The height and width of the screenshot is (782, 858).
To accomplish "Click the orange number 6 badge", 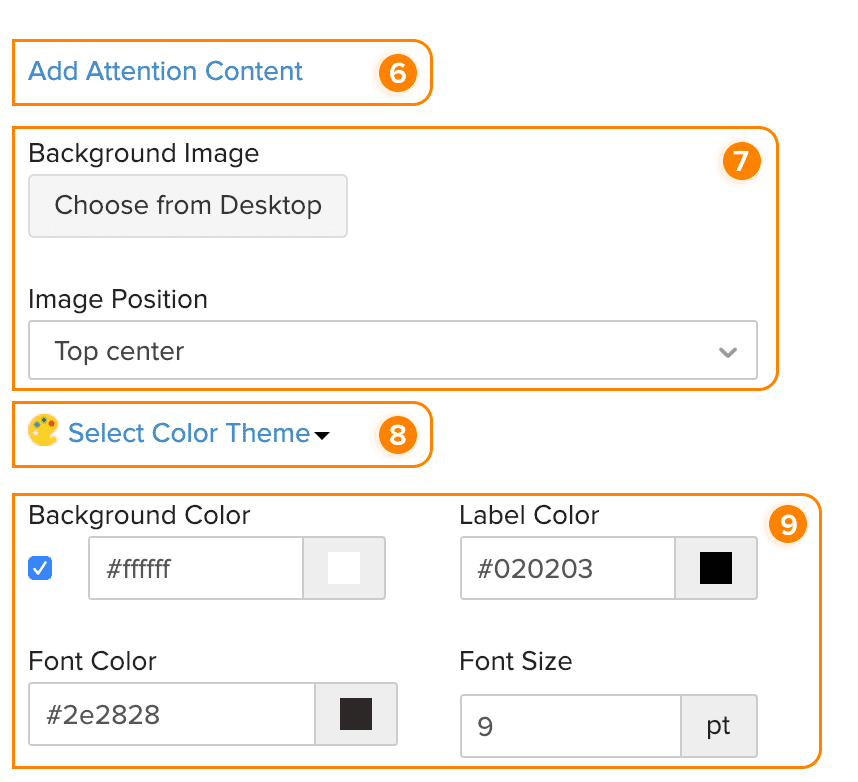I will tap(397, 72).
